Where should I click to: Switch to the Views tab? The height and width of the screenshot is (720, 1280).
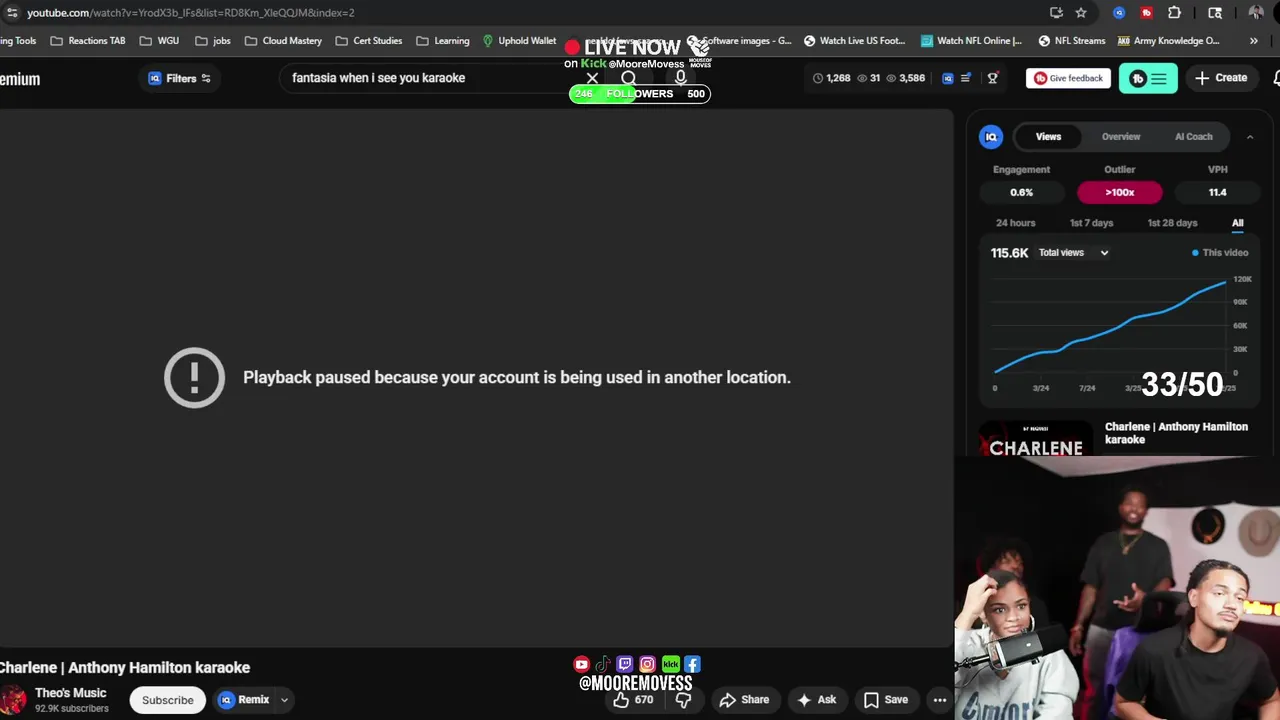click(x=1048, y=137)
